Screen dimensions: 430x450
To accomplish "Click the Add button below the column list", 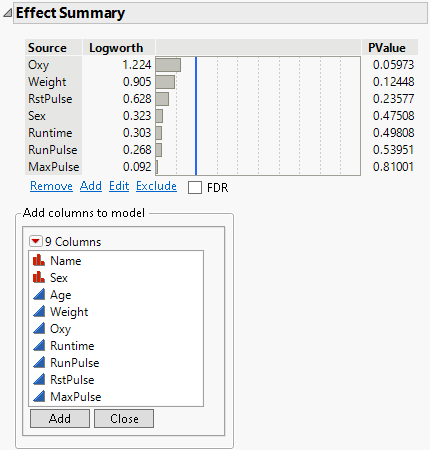I will 60,418.
